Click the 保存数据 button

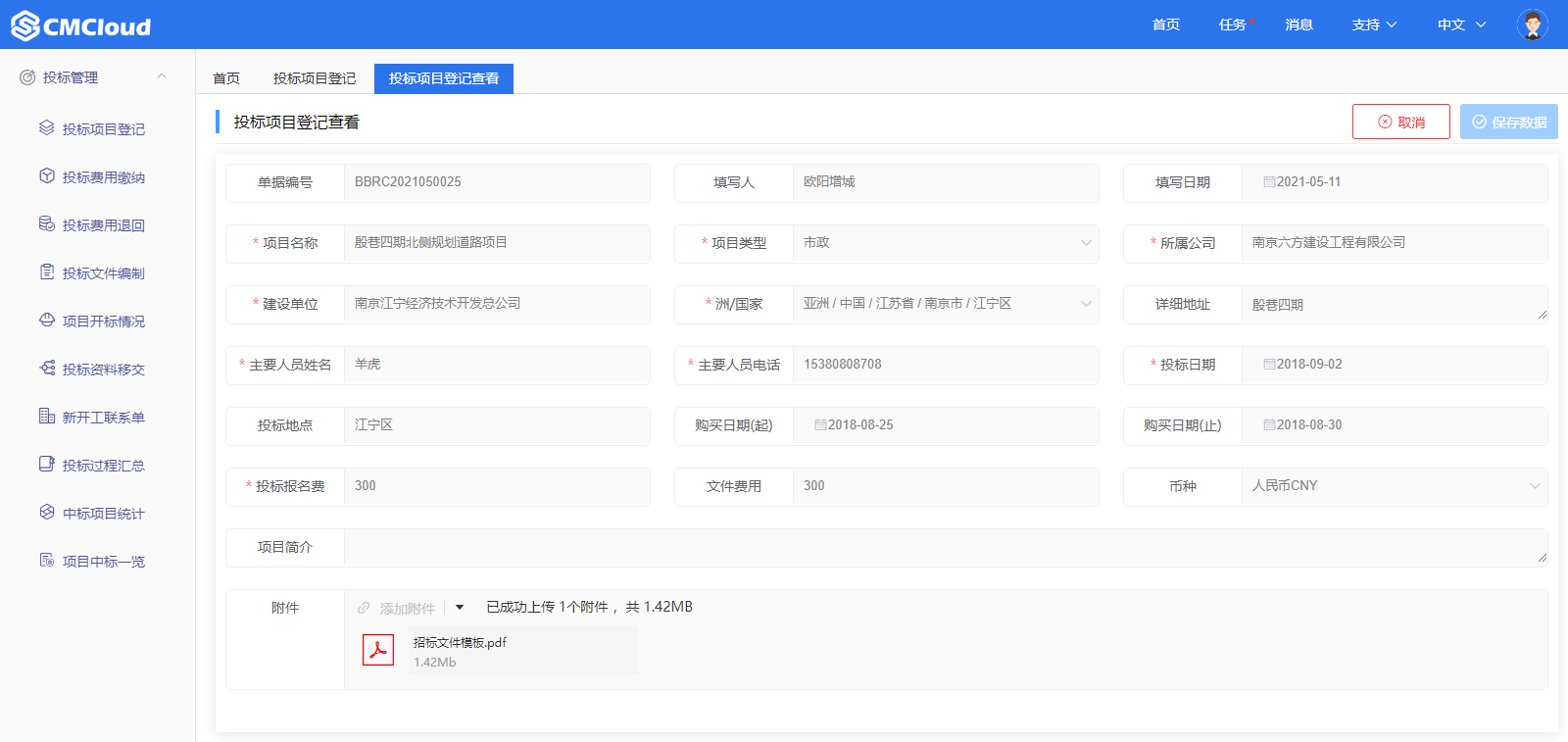click(x=1509, y=122)
